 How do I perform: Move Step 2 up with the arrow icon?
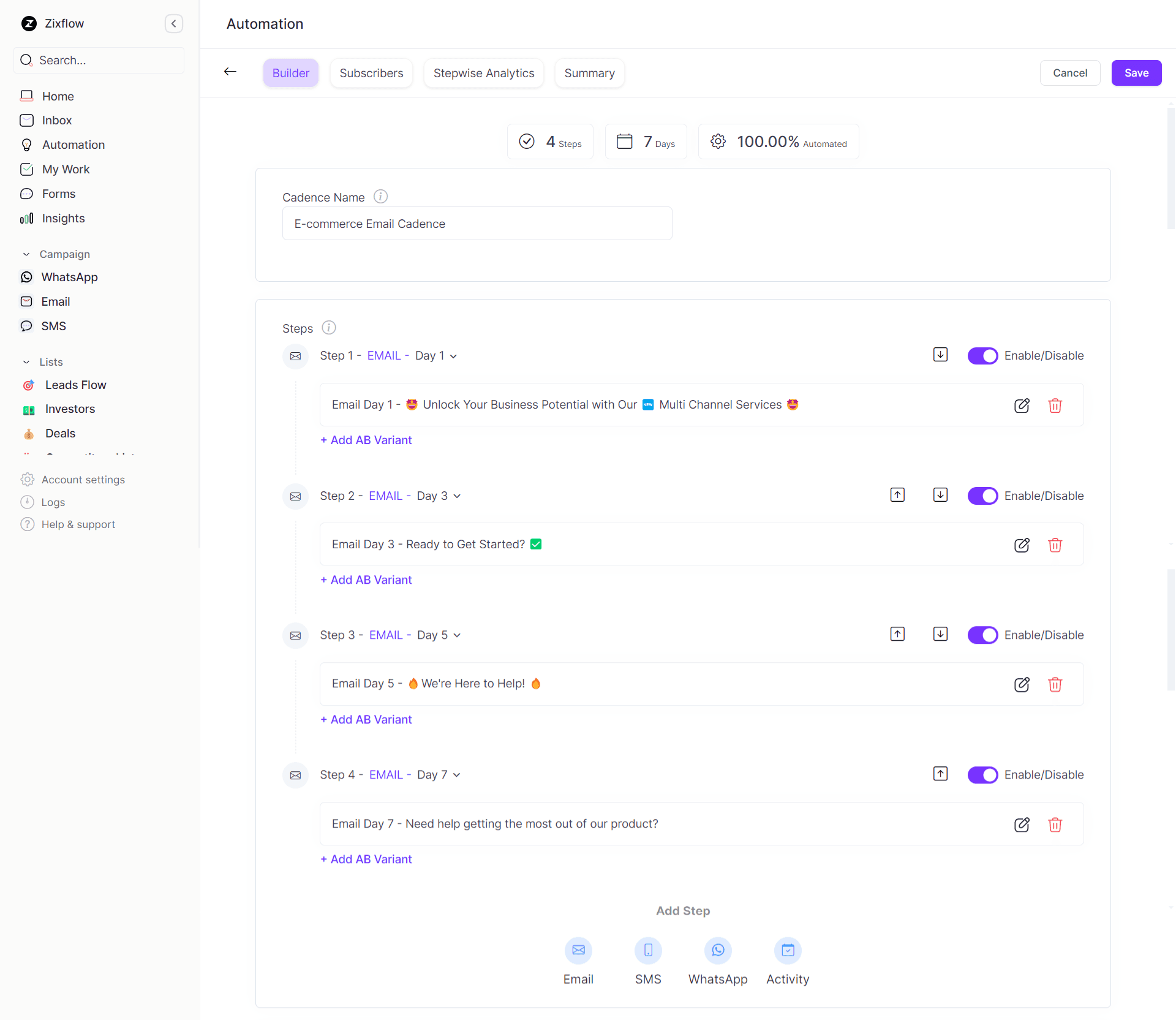click(897, 495)
